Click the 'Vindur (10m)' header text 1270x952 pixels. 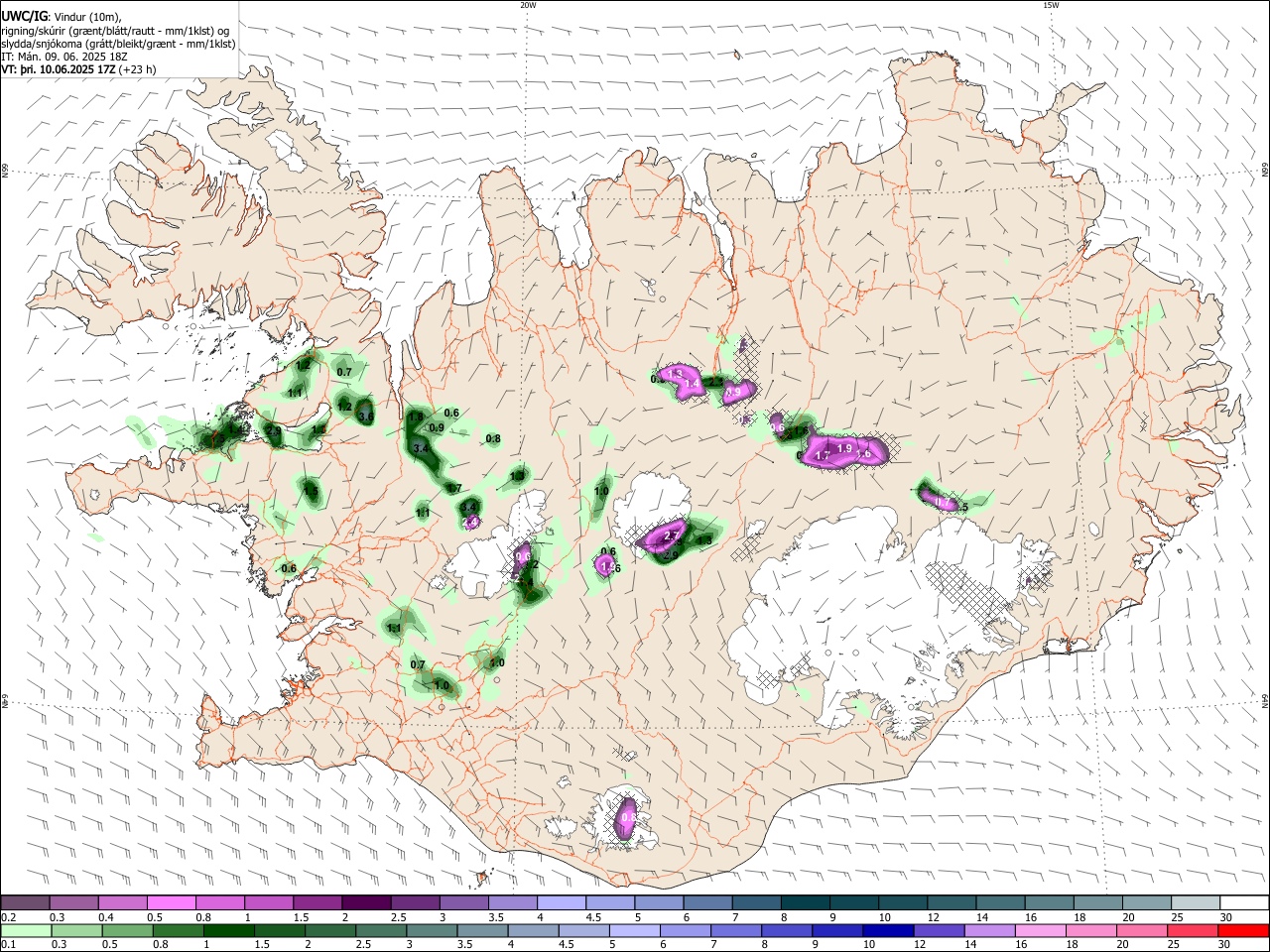(85, 17)
